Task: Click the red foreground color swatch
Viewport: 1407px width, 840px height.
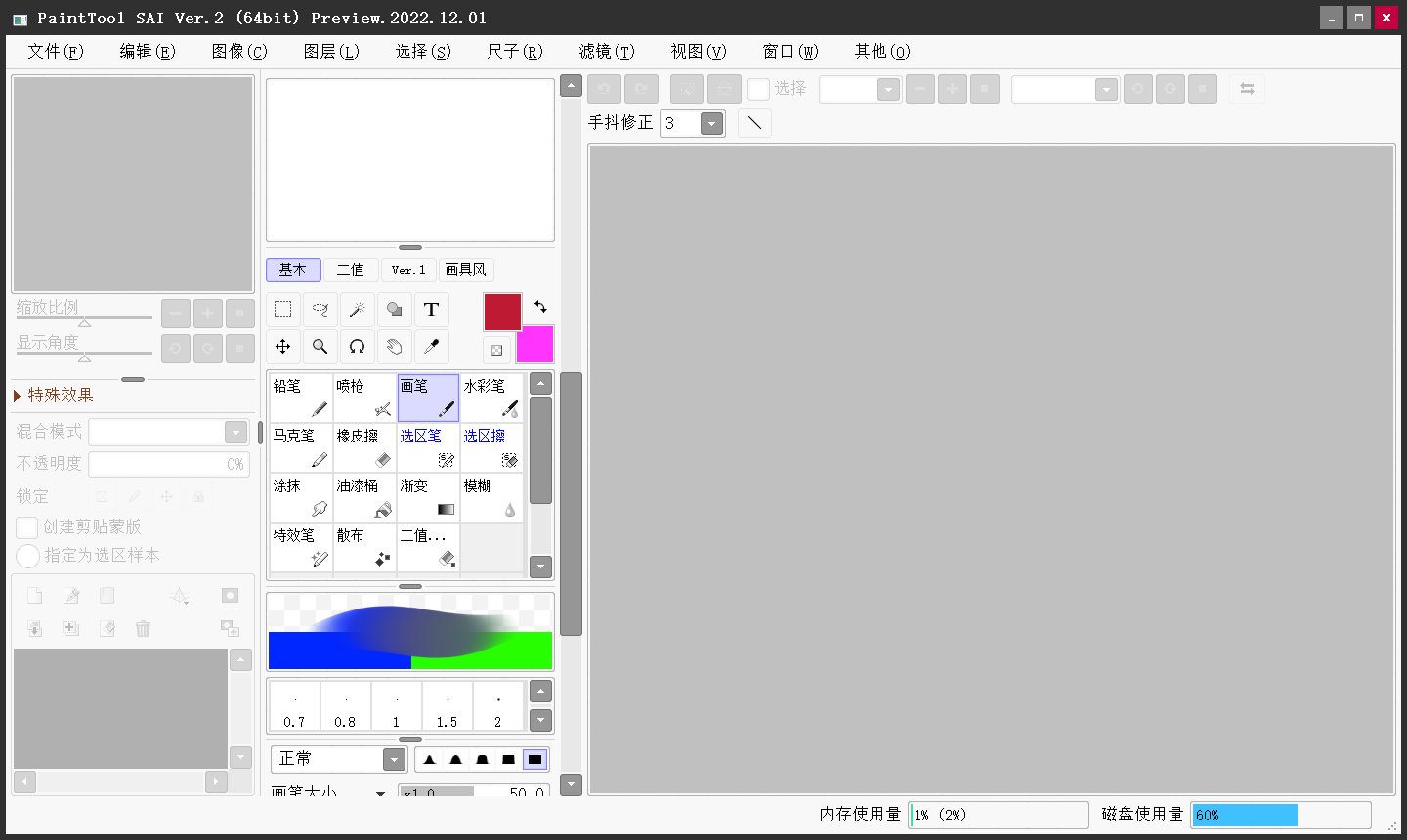Action: pyautogui.click(x=502, y=312)
